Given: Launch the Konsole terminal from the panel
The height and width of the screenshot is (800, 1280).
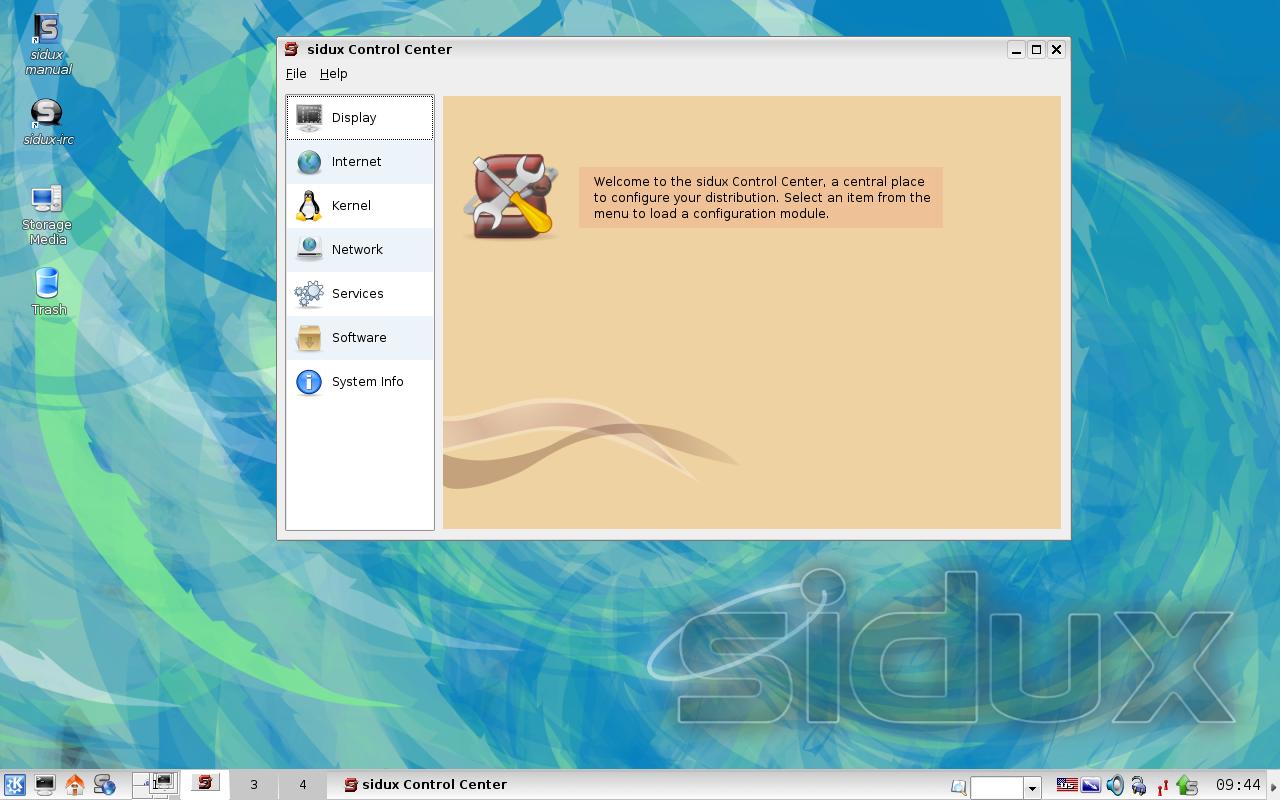Looking at the screenshot, I should click(44, 785).
